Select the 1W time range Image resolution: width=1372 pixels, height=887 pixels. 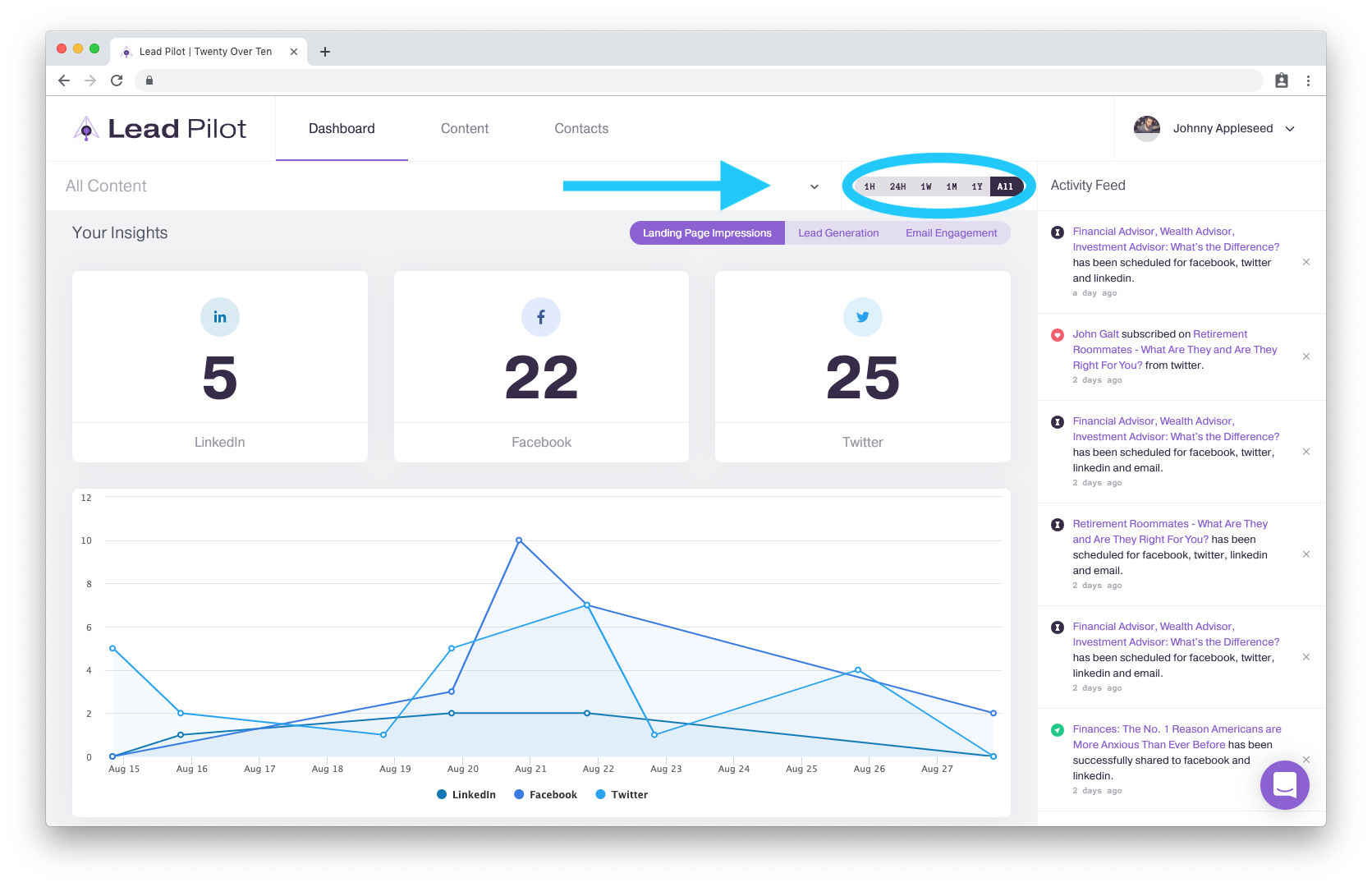926,186
